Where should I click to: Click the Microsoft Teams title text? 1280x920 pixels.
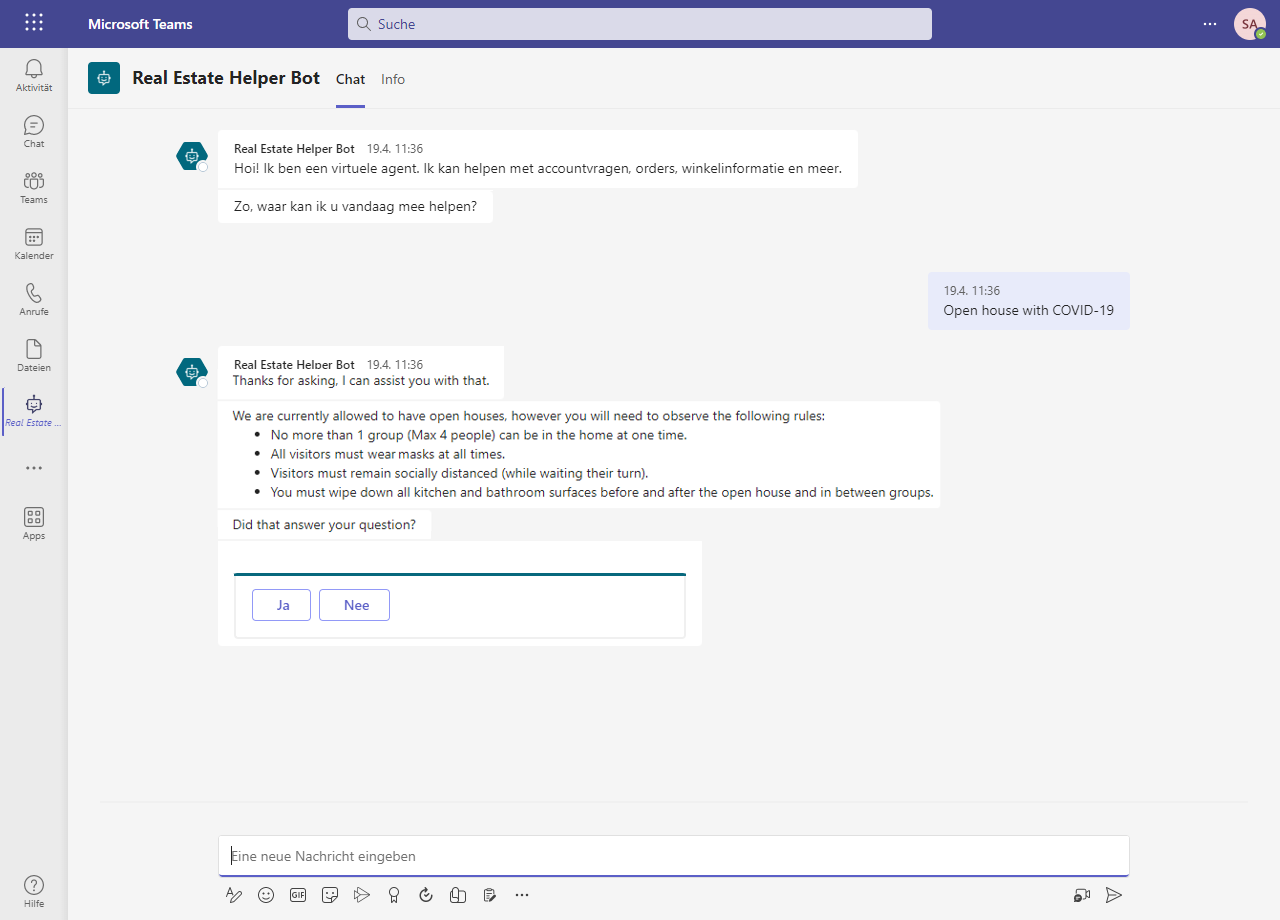pyautogui.click(x=140, y=24)
